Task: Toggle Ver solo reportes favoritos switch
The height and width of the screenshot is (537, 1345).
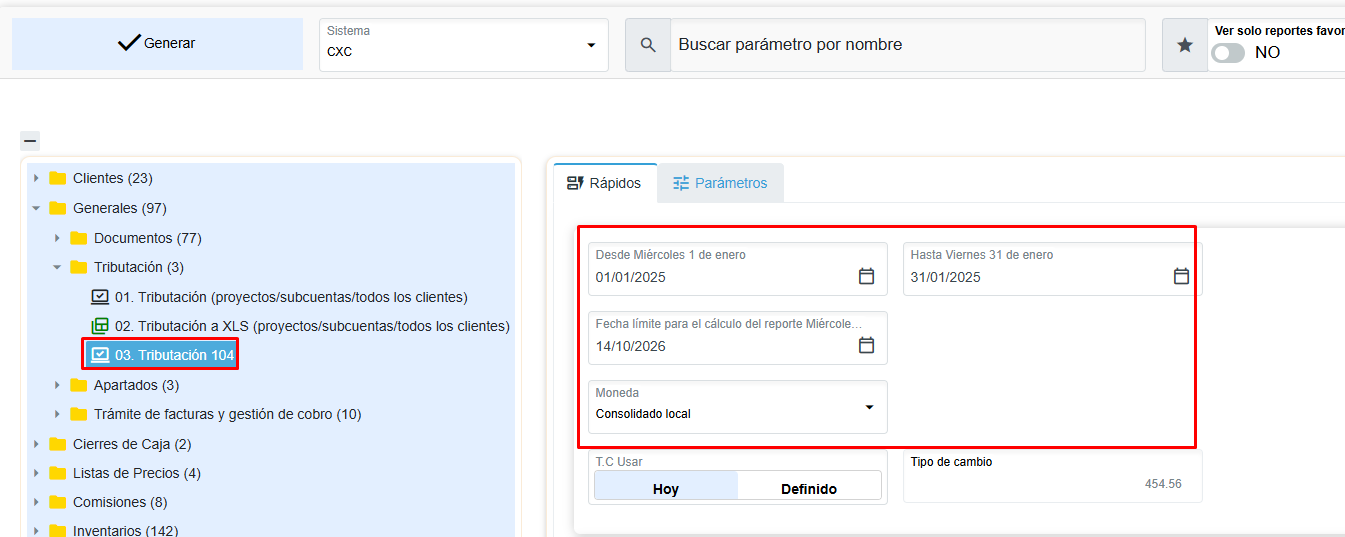Action: [1228, 53]
